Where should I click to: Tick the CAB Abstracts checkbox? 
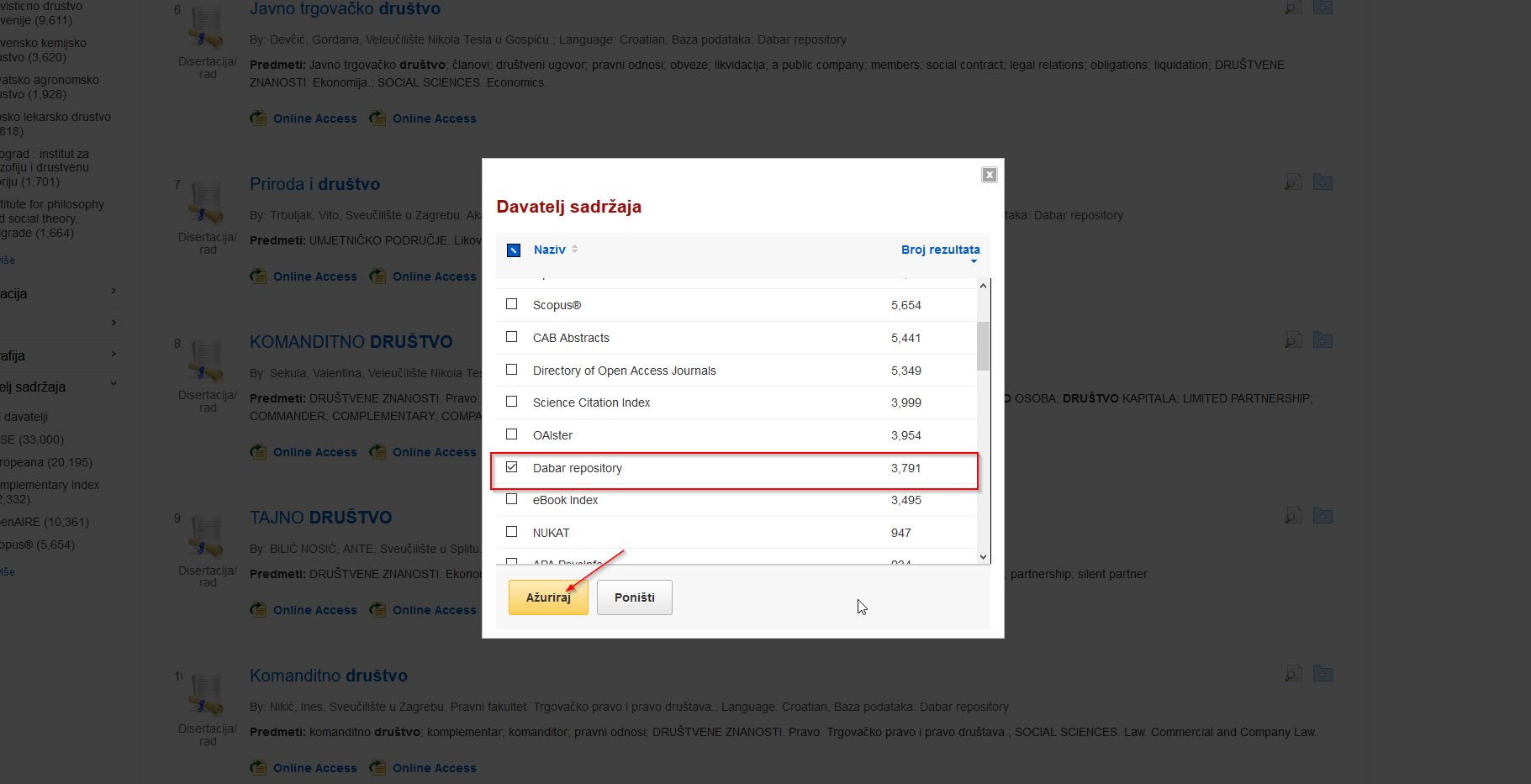click(x=511, y=337)
